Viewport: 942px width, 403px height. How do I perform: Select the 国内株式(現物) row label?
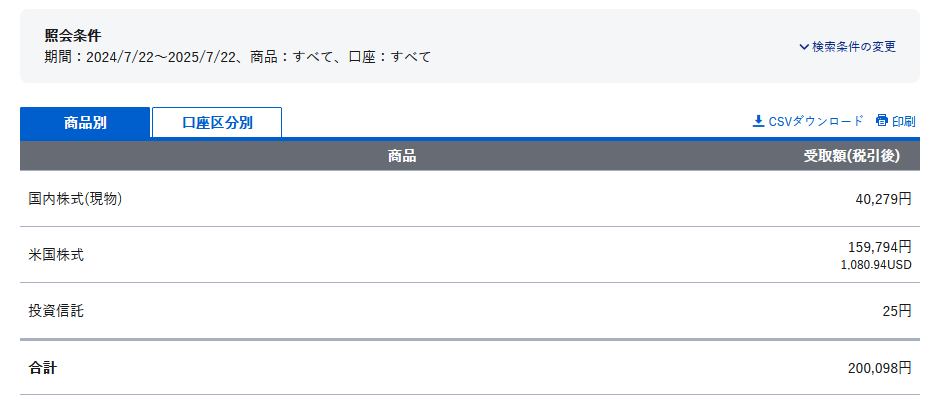(75, 199)
